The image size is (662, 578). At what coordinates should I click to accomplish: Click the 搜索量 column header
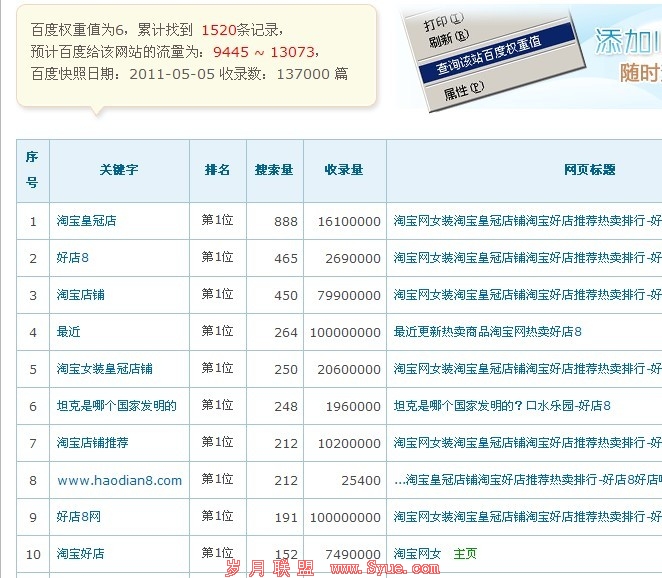click(x=274, y=170)
